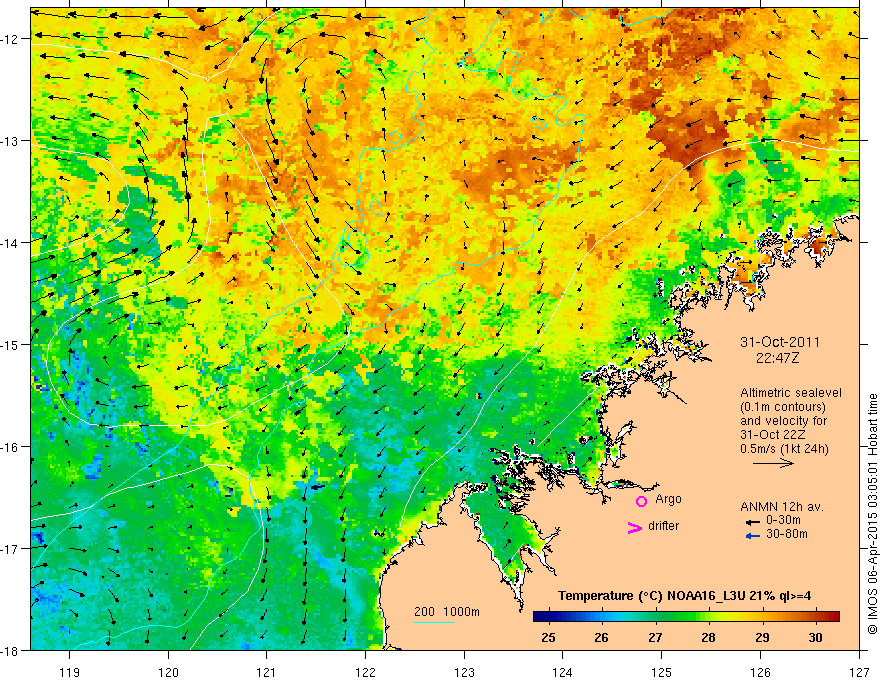Screen dimensions: 880x680
Task: Click the colorbar value 25
Action: 548,637
